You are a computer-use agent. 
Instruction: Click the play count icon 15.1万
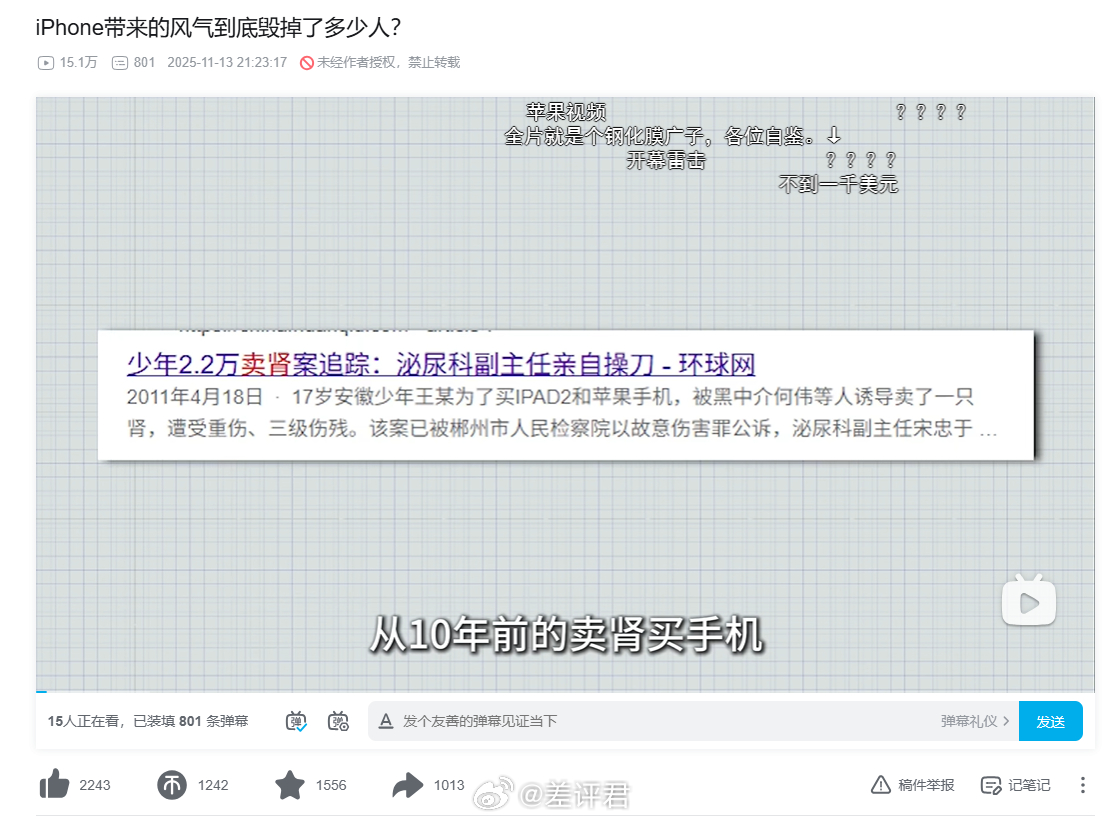[45, 63]
